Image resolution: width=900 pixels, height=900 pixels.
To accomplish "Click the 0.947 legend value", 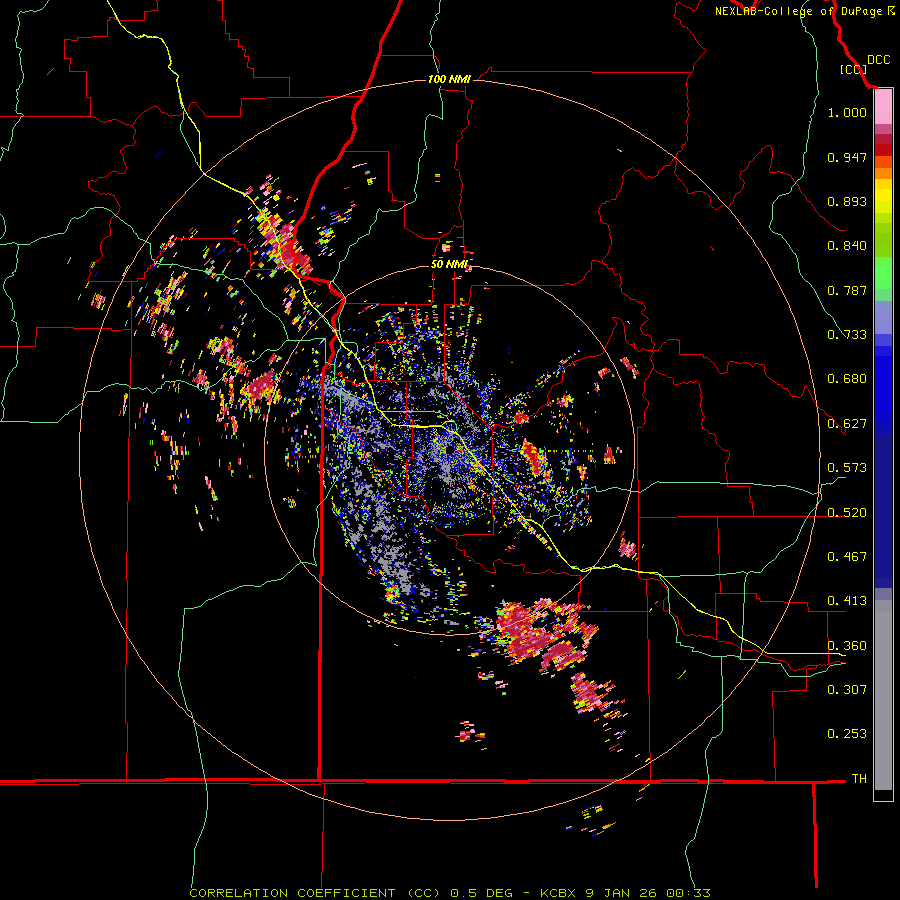I will click(x=847, y=157).
